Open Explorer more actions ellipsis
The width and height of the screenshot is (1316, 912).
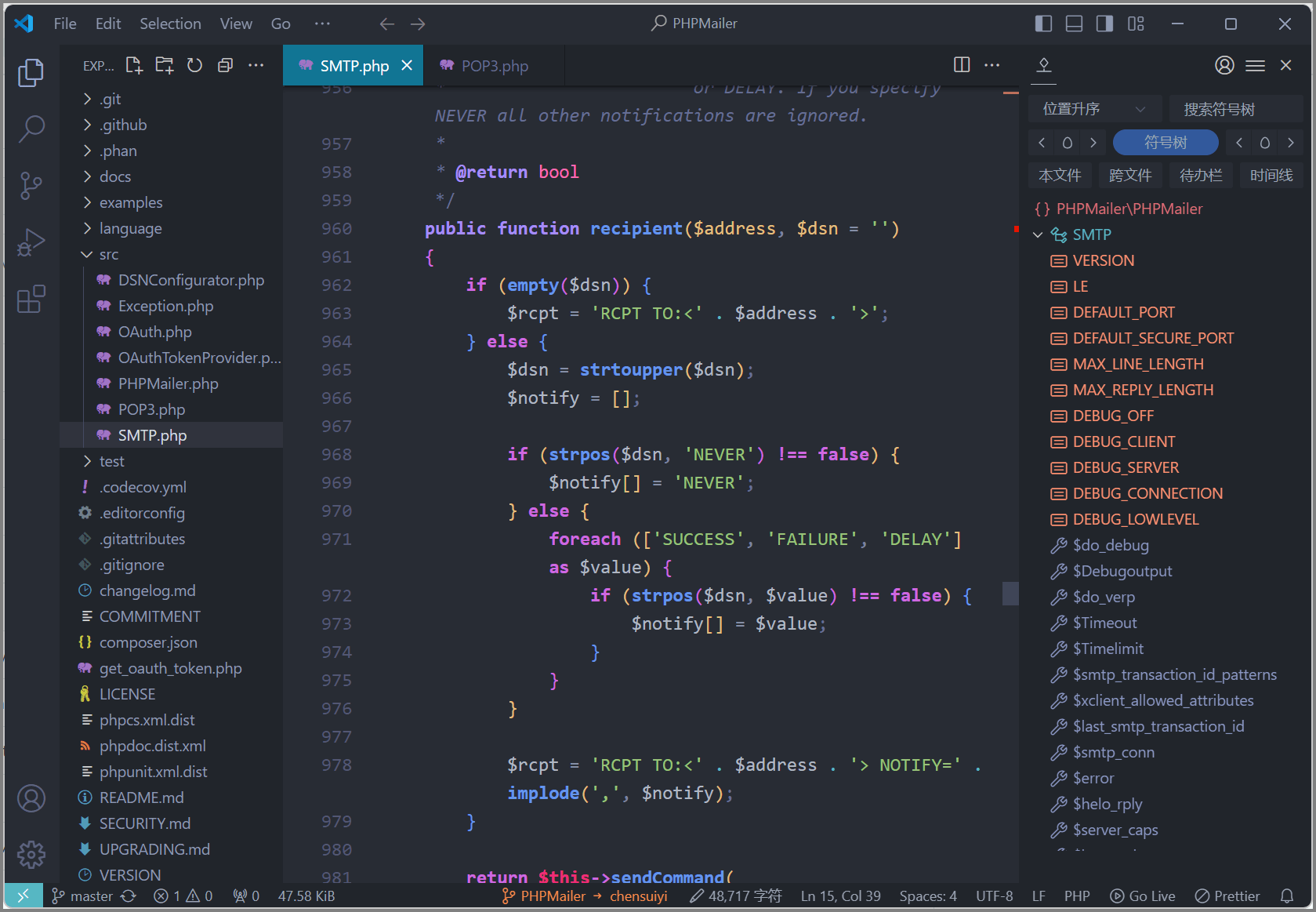click(x=256, y=65)
